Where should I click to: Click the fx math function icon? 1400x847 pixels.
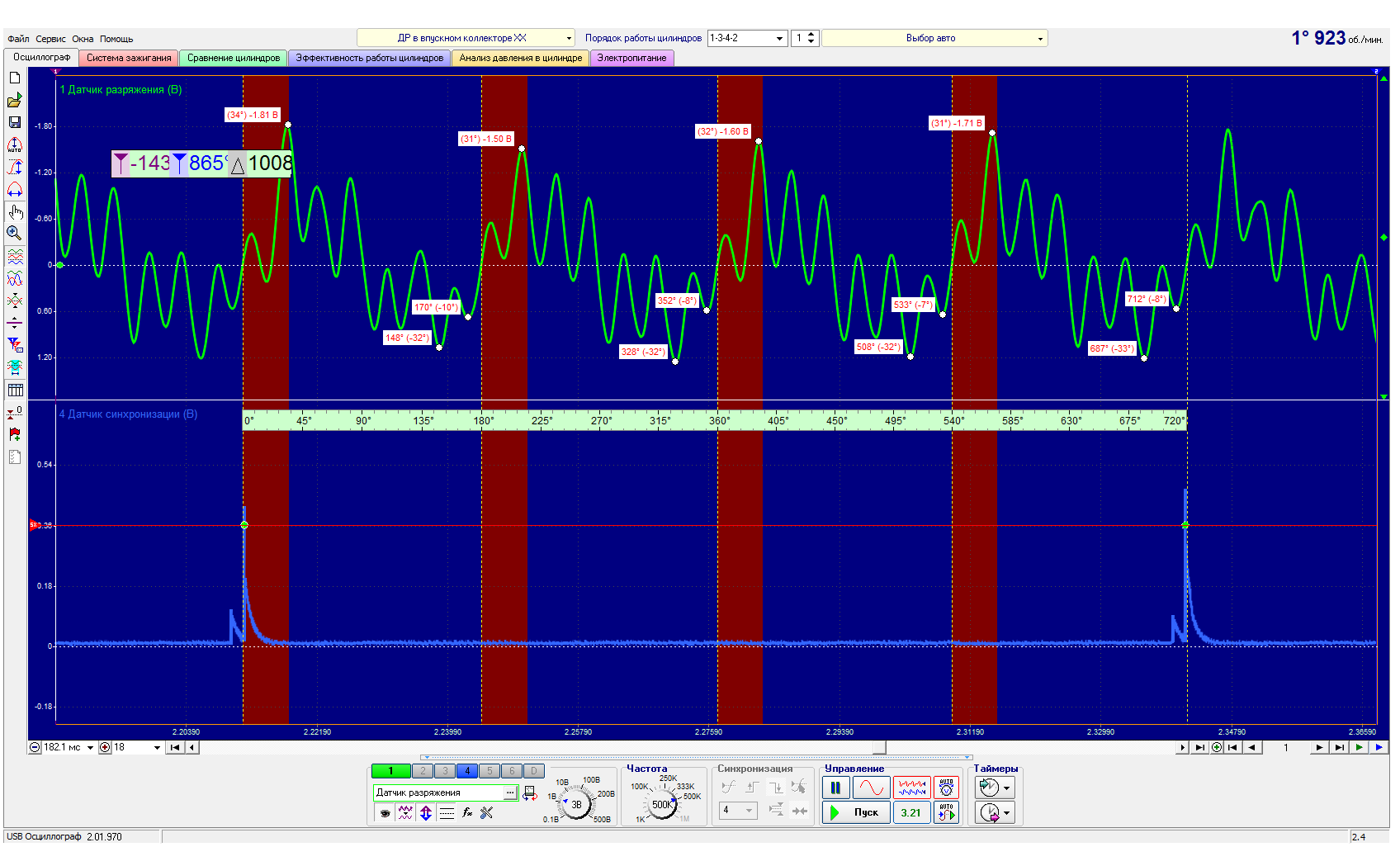[x=467, y=813]
